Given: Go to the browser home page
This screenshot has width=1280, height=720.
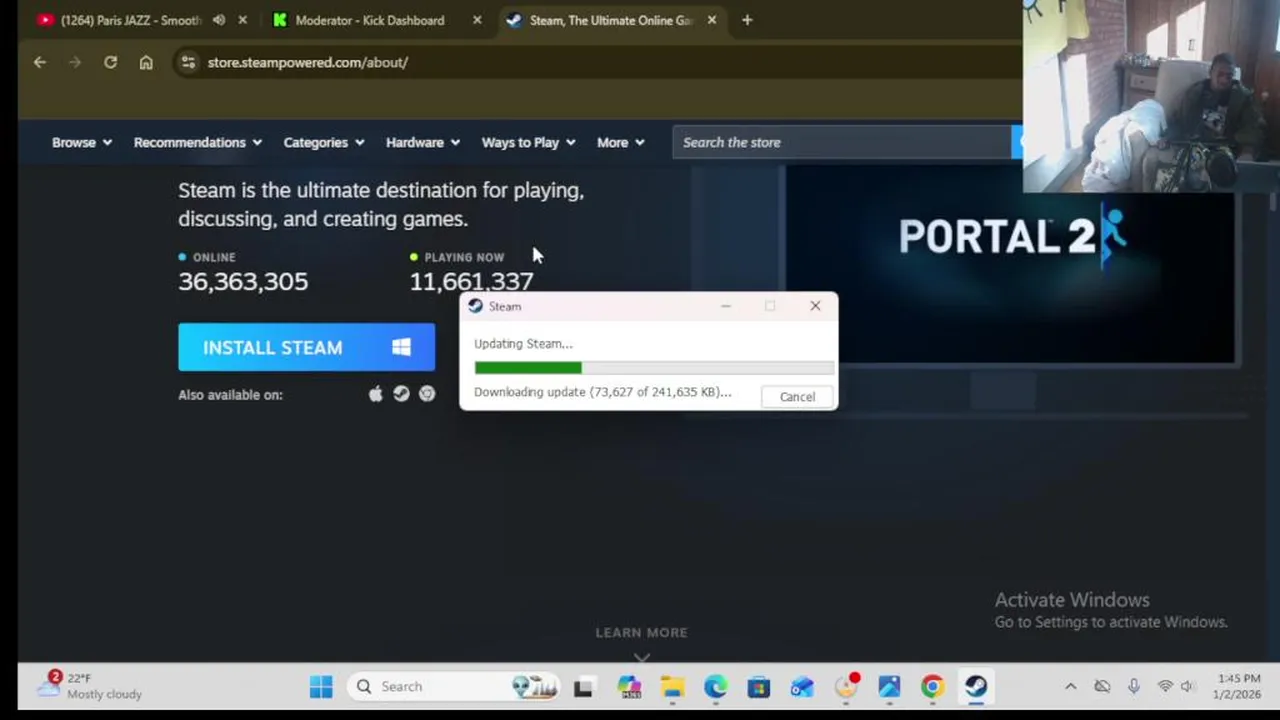Looking at the screenshot, I should pos(146,62).
